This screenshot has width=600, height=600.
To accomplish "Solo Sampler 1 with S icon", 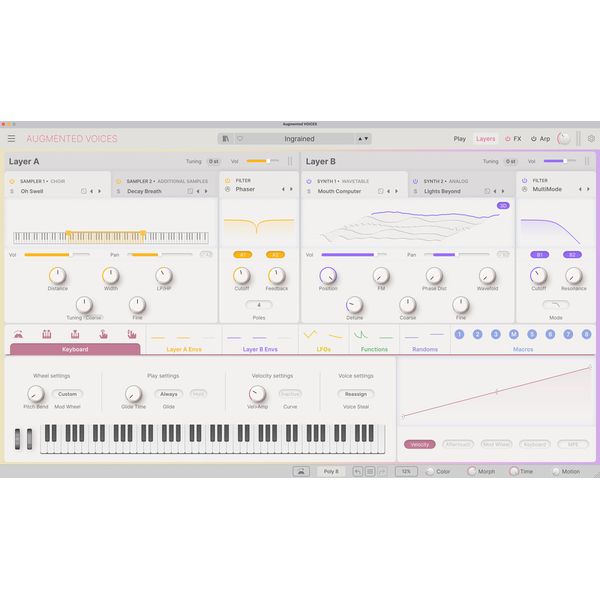I will [12, 191].
